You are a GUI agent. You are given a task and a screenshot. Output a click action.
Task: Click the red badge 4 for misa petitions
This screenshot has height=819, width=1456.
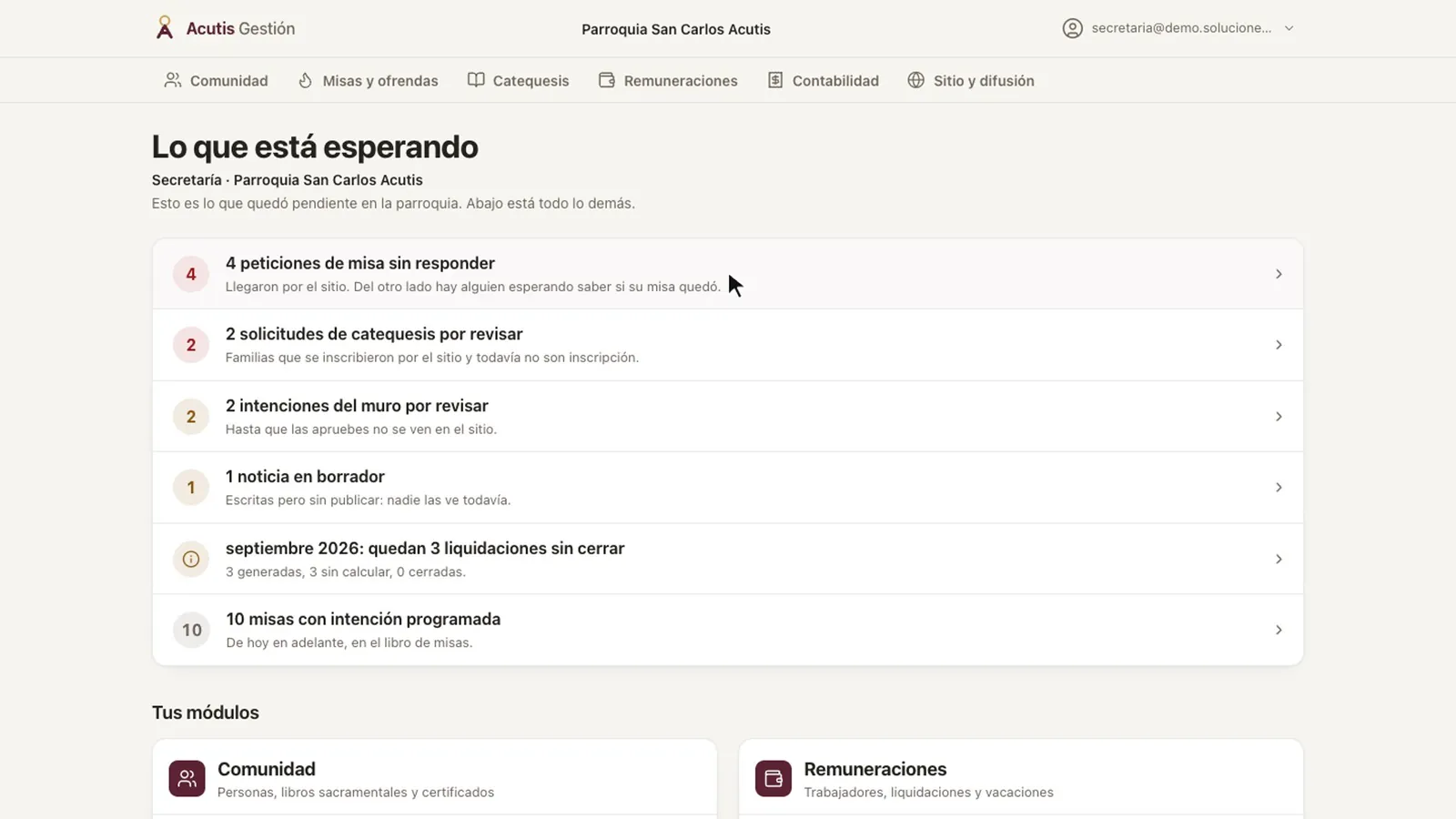click(x=191, y=274)
